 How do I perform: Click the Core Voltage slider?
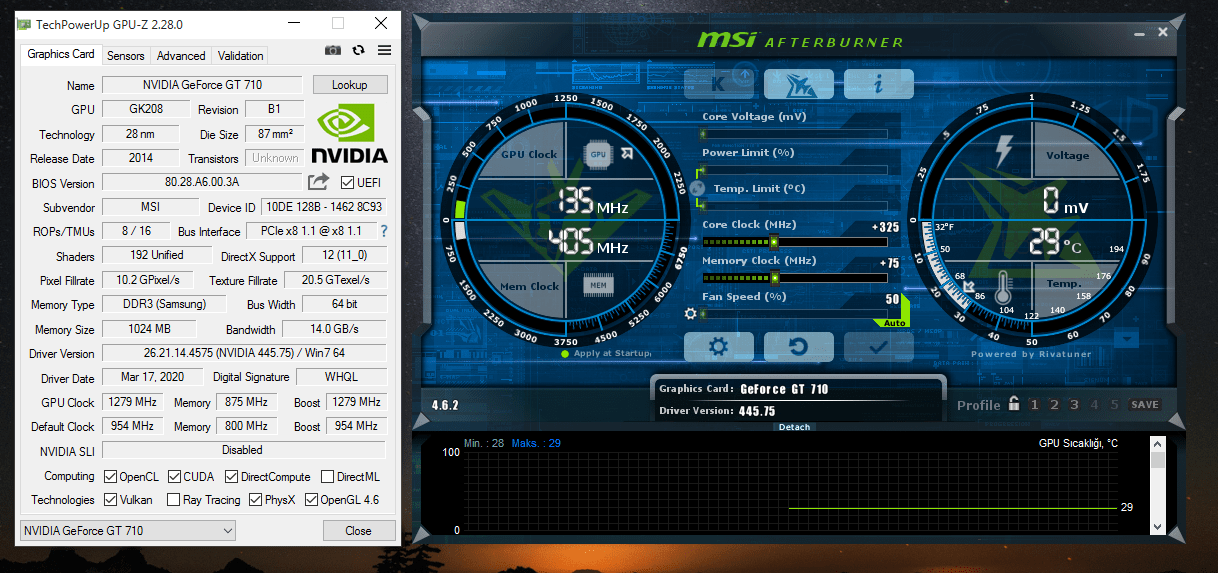pos(794,133)
